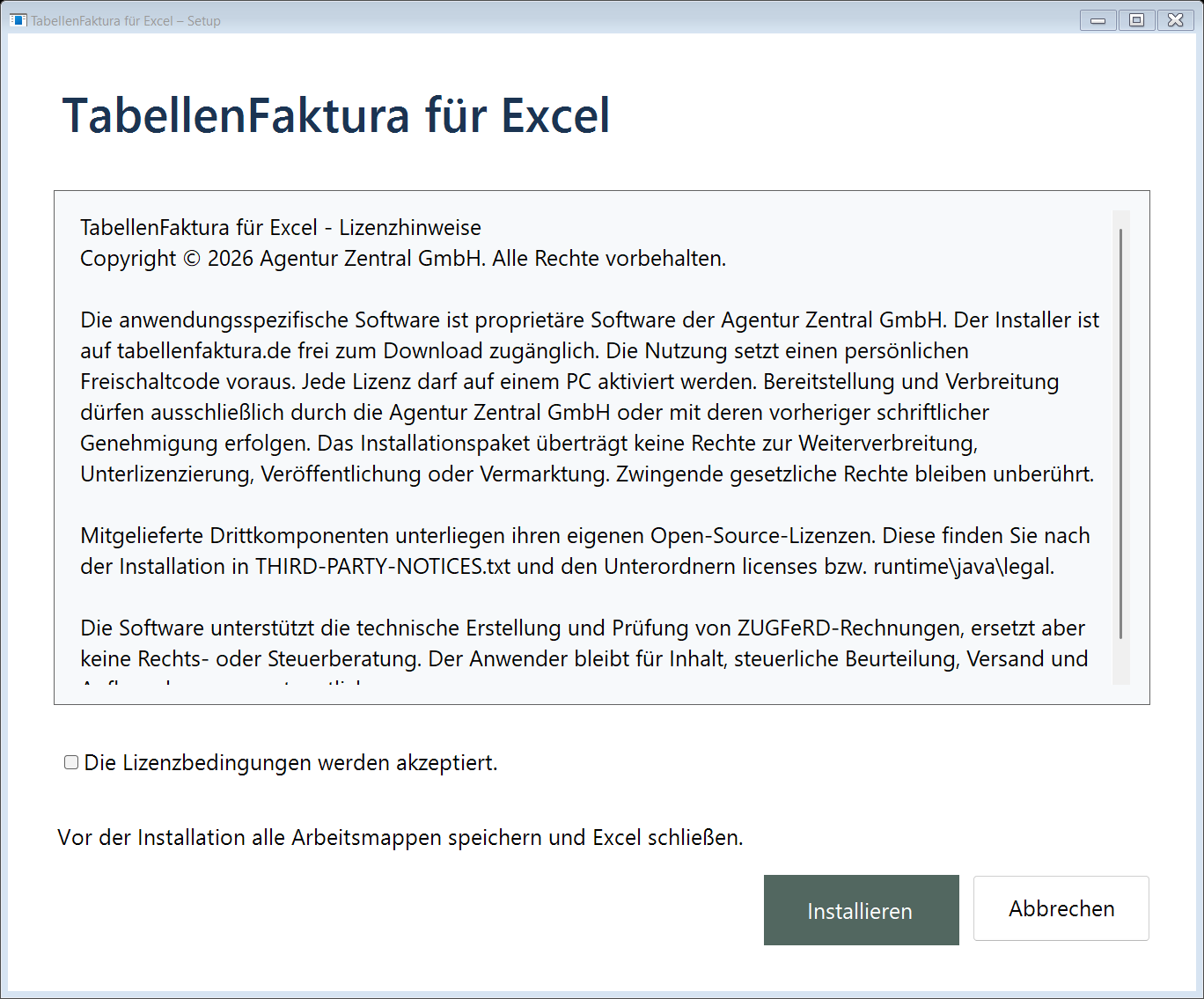Click the line starting 'Unterlizenzierung, Veröffentlichung'
Screen dimensions: 1204x999
click(x=587, y=474)
